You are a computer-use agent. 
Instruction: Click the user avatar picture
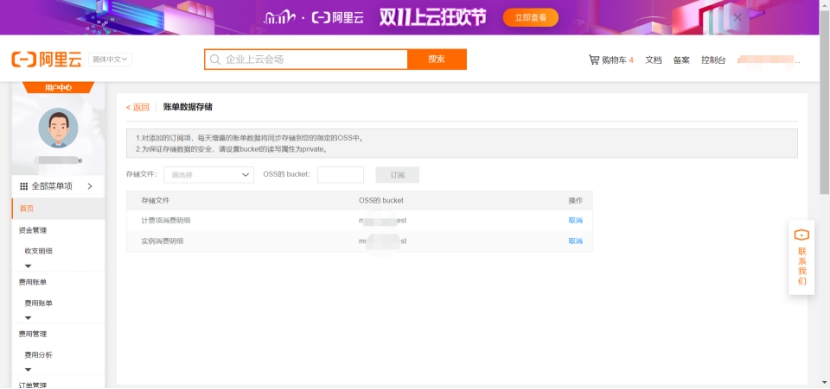(x=58, y=128)
